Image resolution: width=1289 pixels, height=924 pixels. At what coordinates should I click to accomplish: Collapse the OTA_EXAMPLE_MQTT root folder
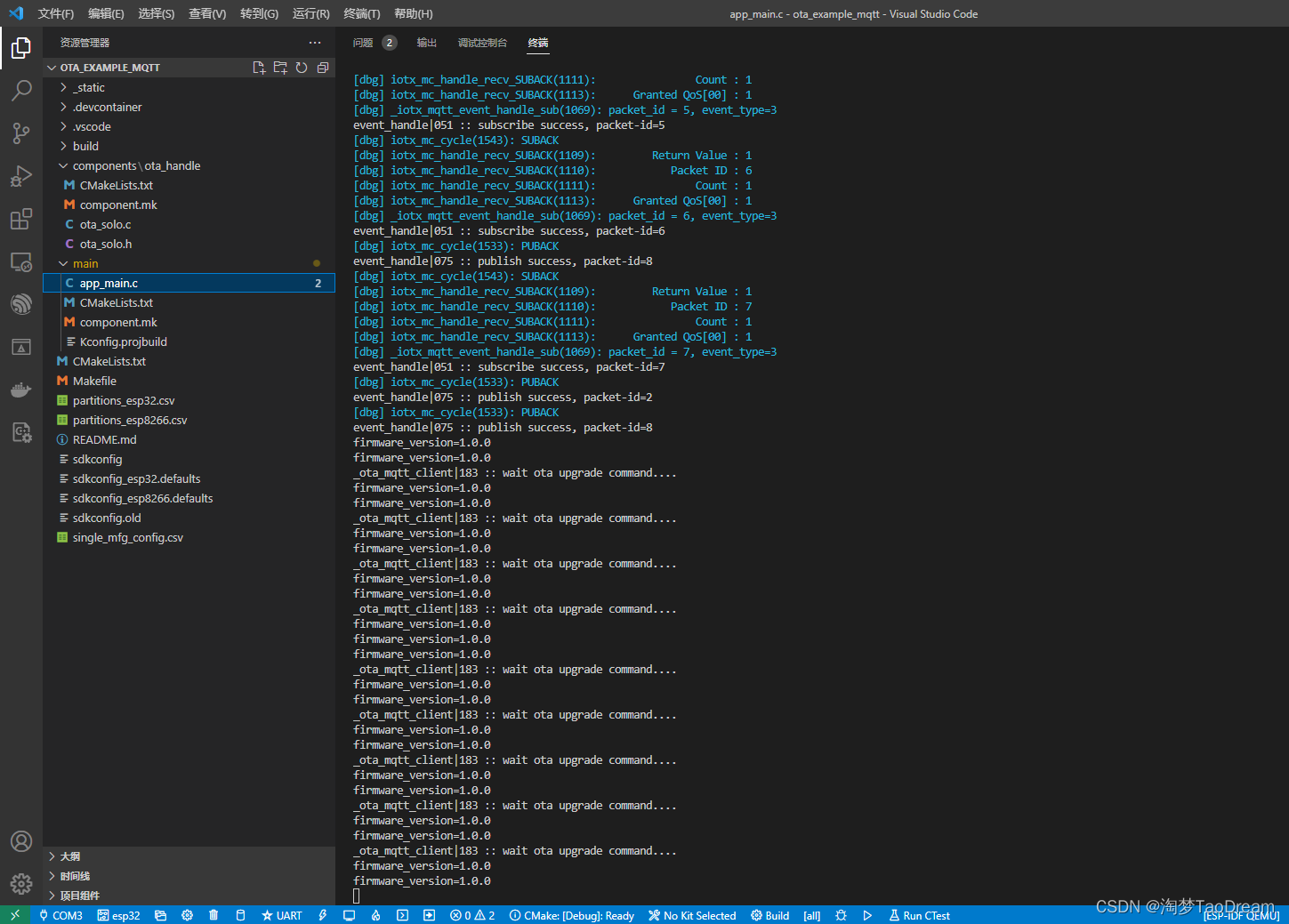pyautogui.click(x=189, y=68)
